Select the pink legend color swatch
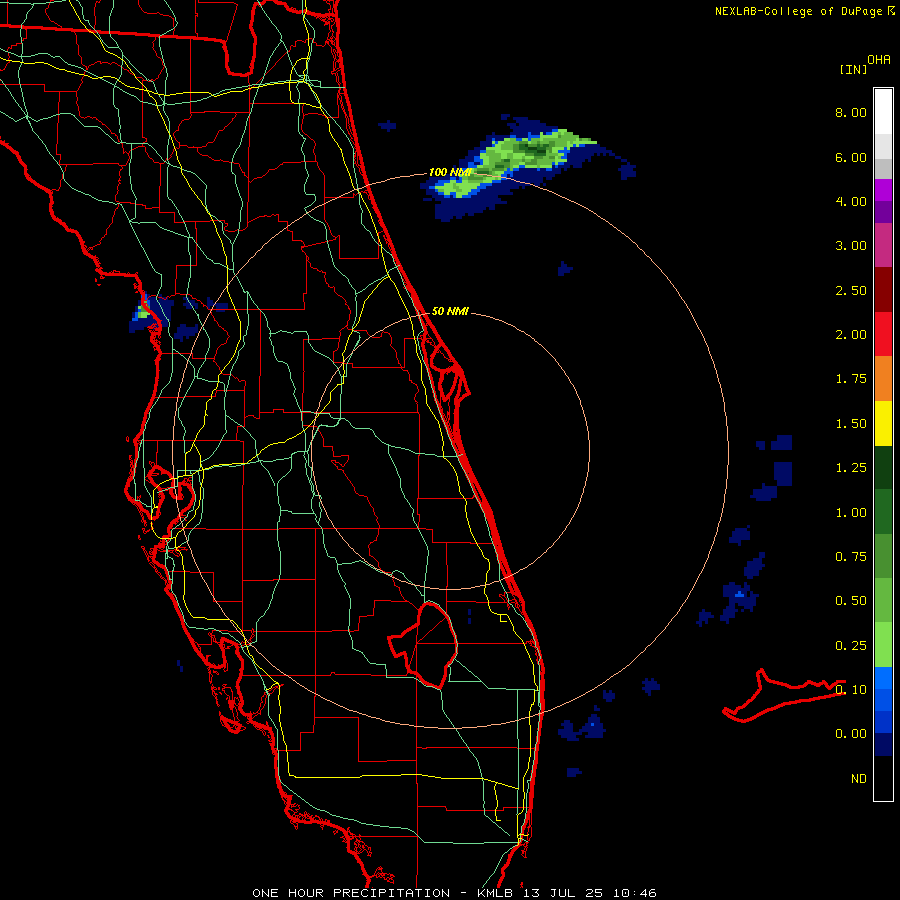900x900 pixels. coord(883,245)
